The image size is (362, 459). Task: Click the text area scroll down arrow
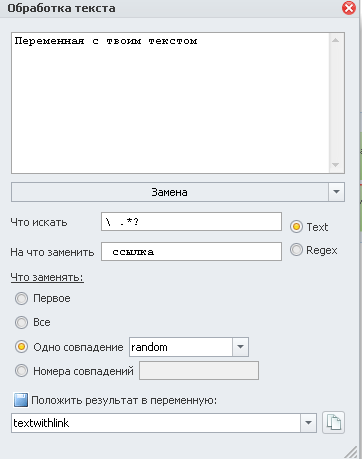click(x=336, y=165)
